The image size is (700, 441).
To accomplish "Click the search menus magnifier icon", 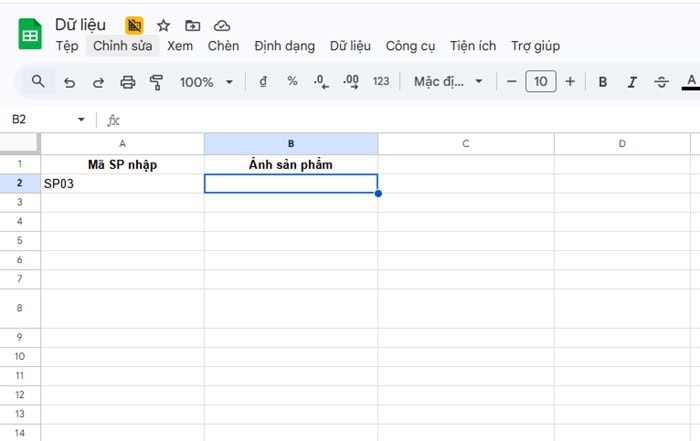I will click(38, 81).
